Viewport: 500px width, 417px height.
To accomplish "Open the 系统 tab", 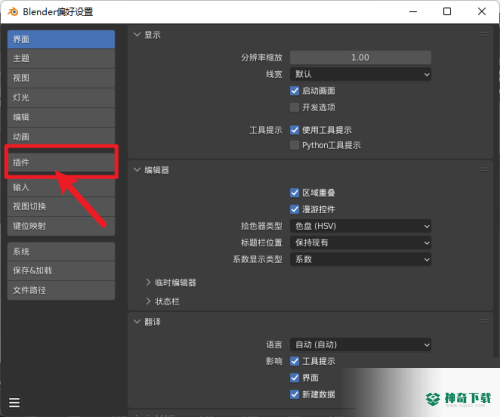I will 61,252.
